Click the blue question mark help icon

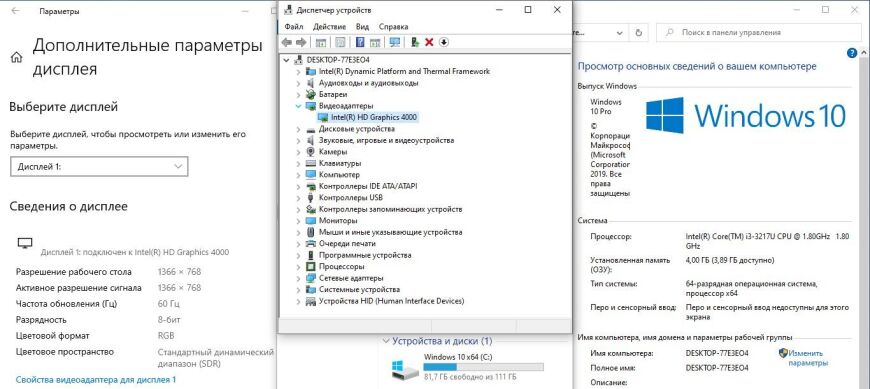[360, 43]
